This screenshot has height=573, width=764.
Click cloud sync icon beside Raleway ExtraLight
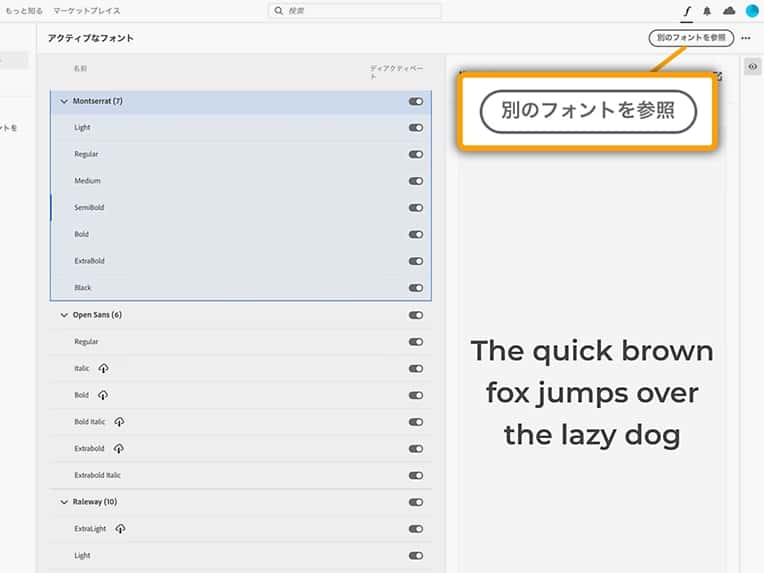(x=120, y=529)
